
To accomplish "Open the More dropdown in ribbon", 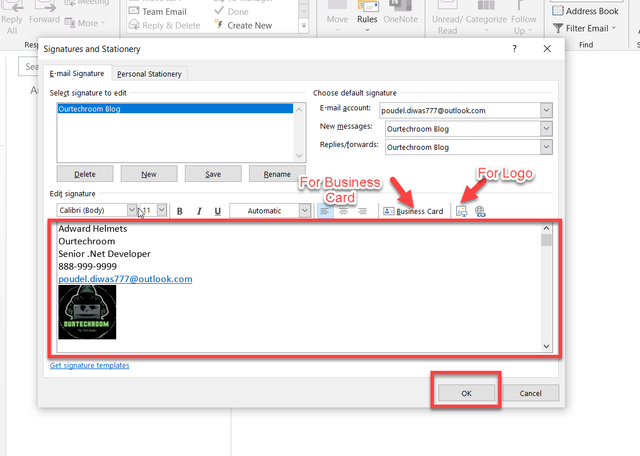I will tap(85, 23).
